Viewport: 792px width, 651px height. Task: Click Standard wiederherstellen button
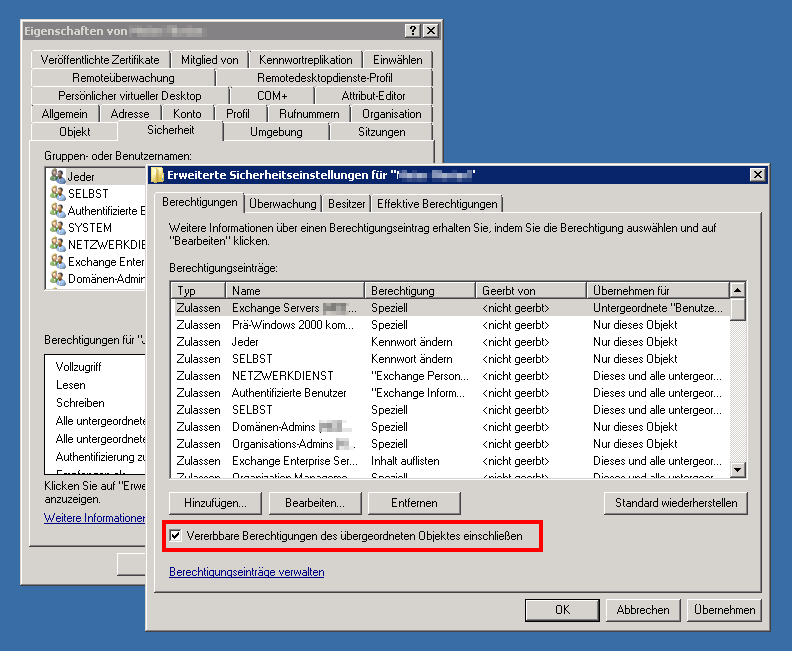tap(676, 503)
